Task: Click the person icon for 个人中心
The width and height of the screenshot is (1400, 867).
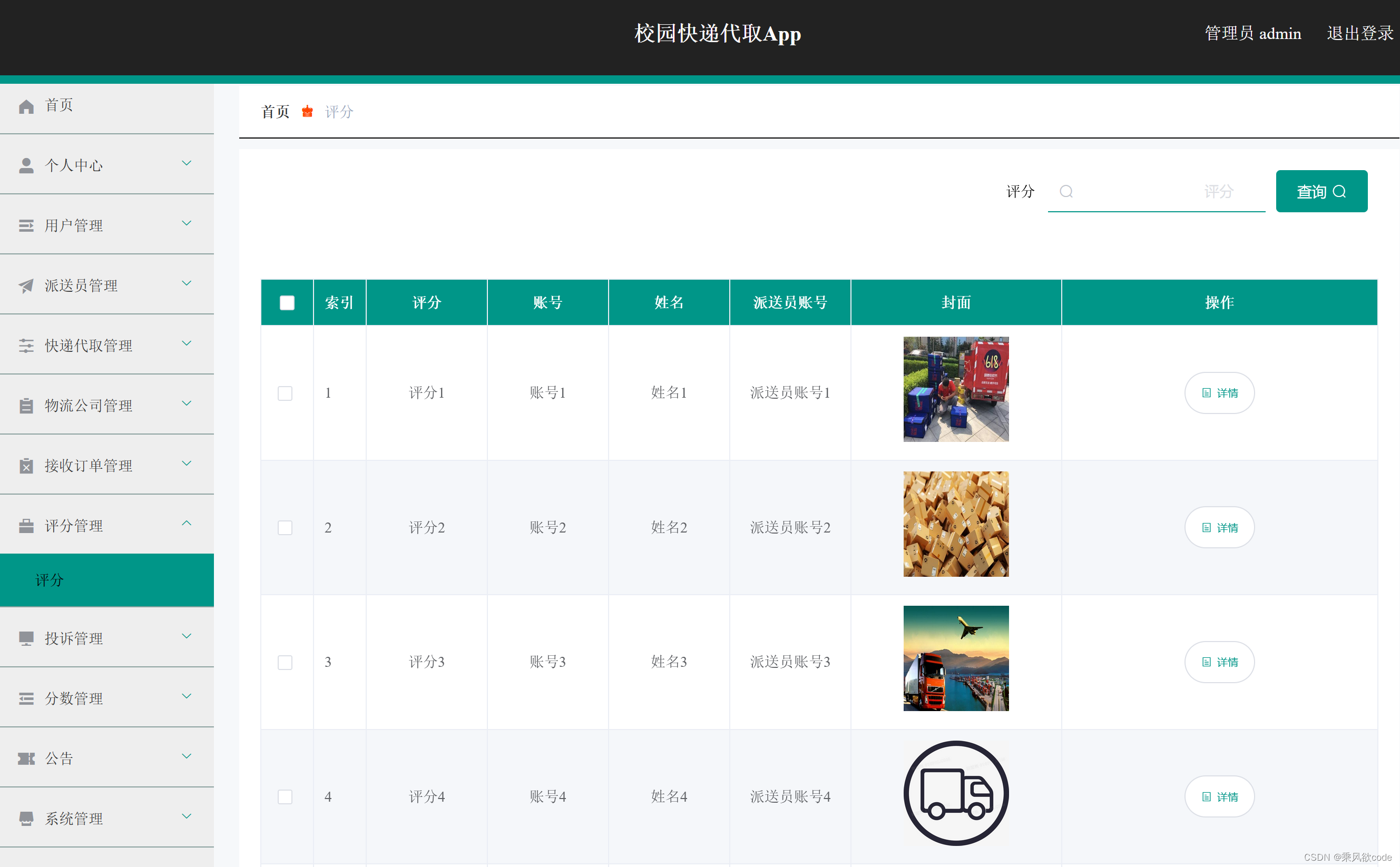Action: [26, 166]
